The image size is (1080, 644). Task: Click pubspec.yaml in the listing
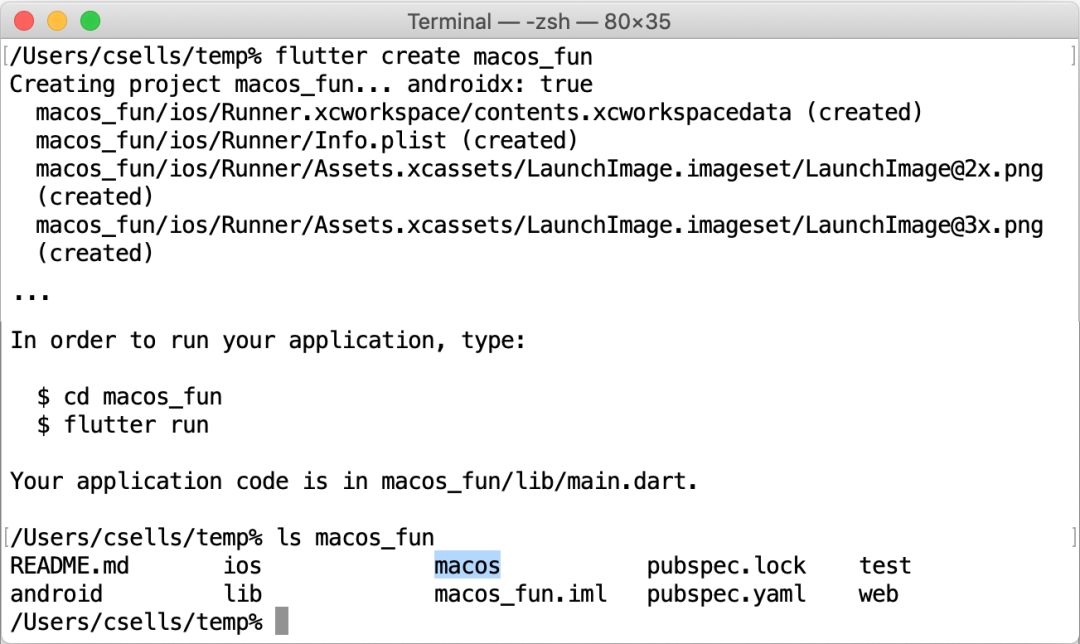[x=726, y=594]
